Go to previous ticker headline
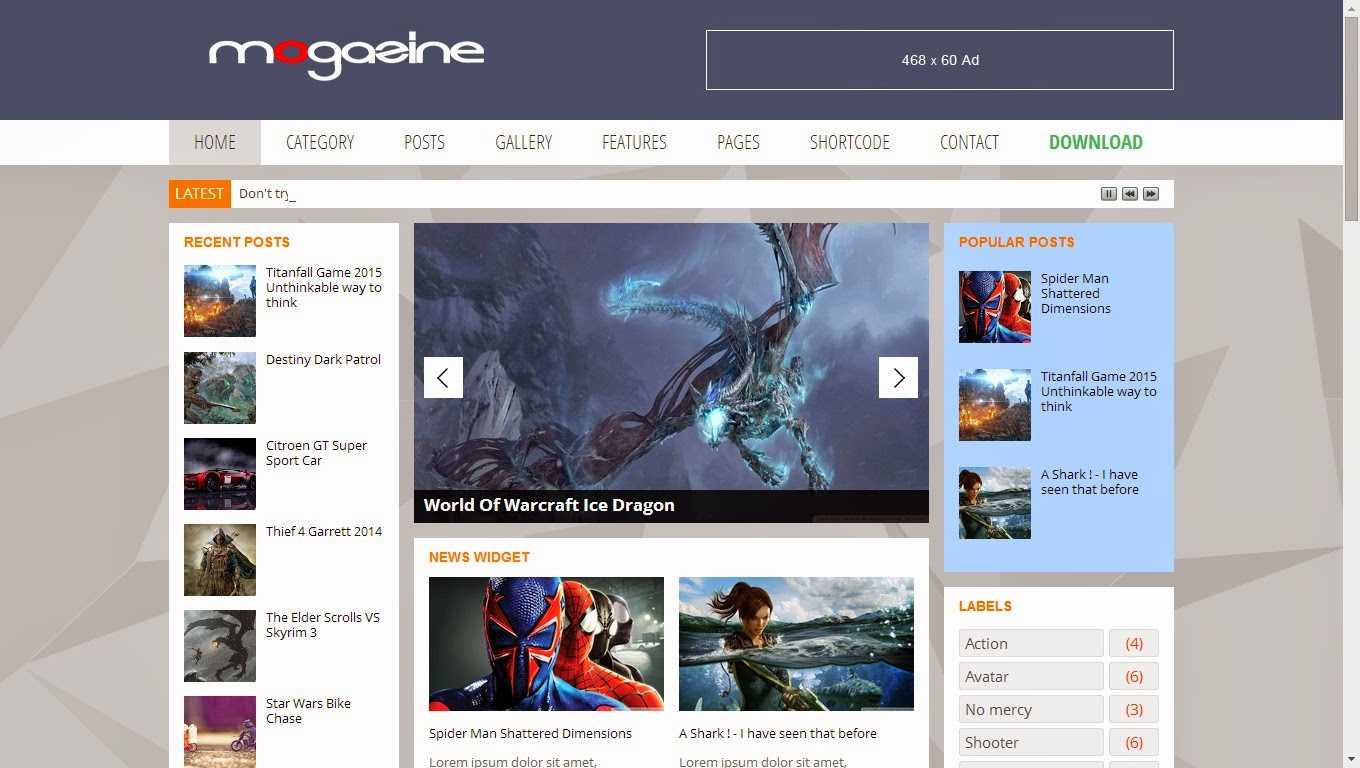The image size is (1360, 768). tap(1129, 194)
